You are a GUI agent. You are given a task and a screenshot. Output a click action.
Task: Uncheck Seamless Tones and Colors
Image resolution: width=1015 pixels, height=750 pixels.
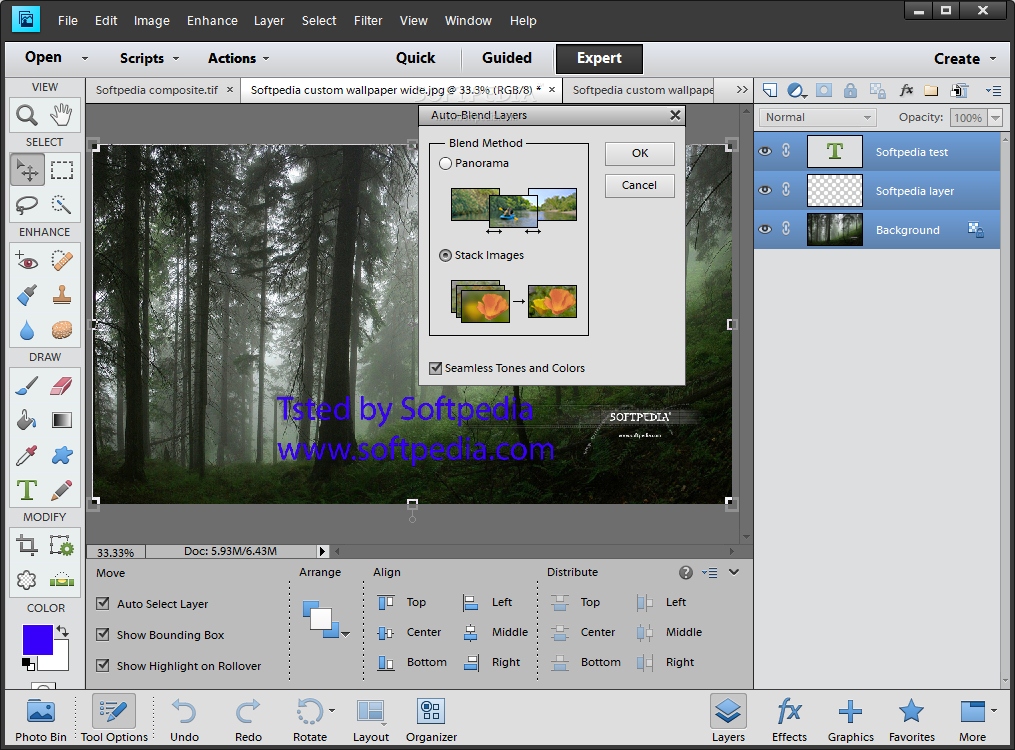(x=436, y=368)
